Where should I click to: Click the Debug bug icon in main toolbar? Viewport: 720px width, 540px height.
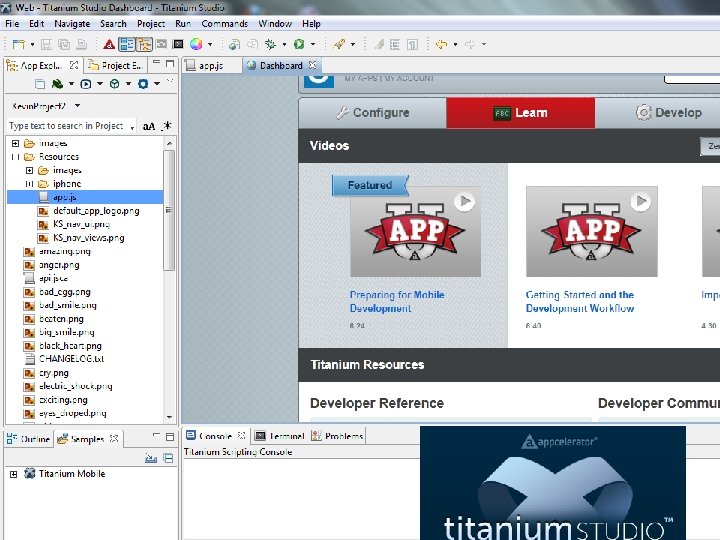click(270, 45)
